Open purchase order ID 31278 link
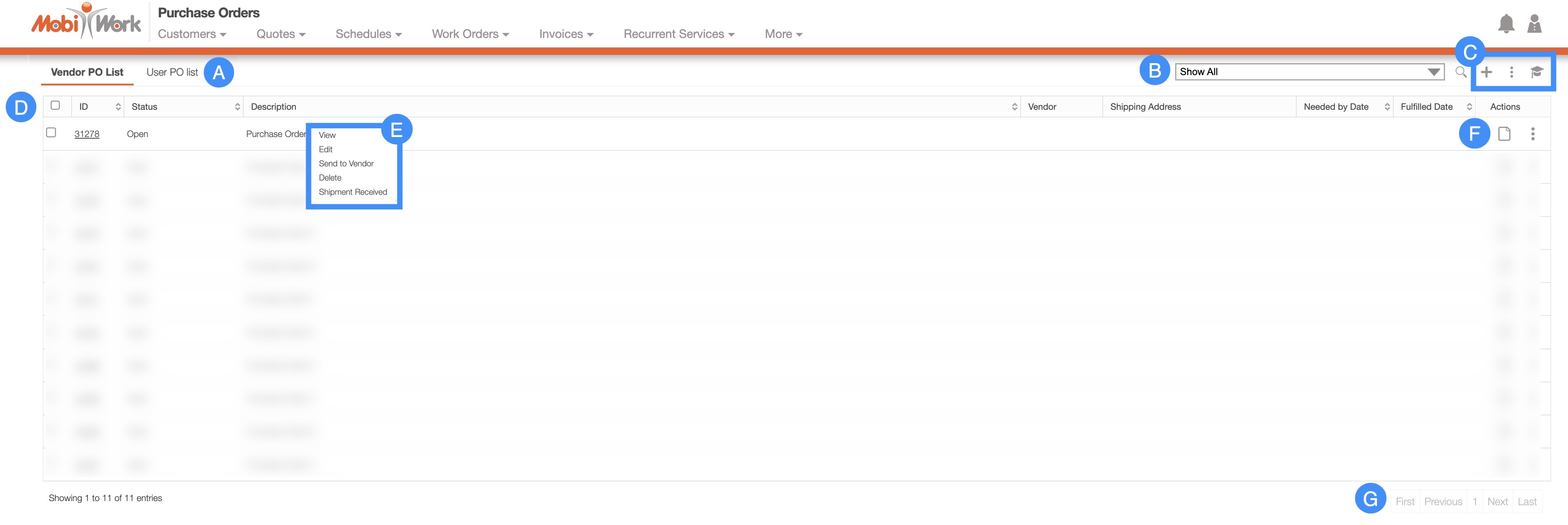The image size is (1568, 525). click(x=86, y=134)
